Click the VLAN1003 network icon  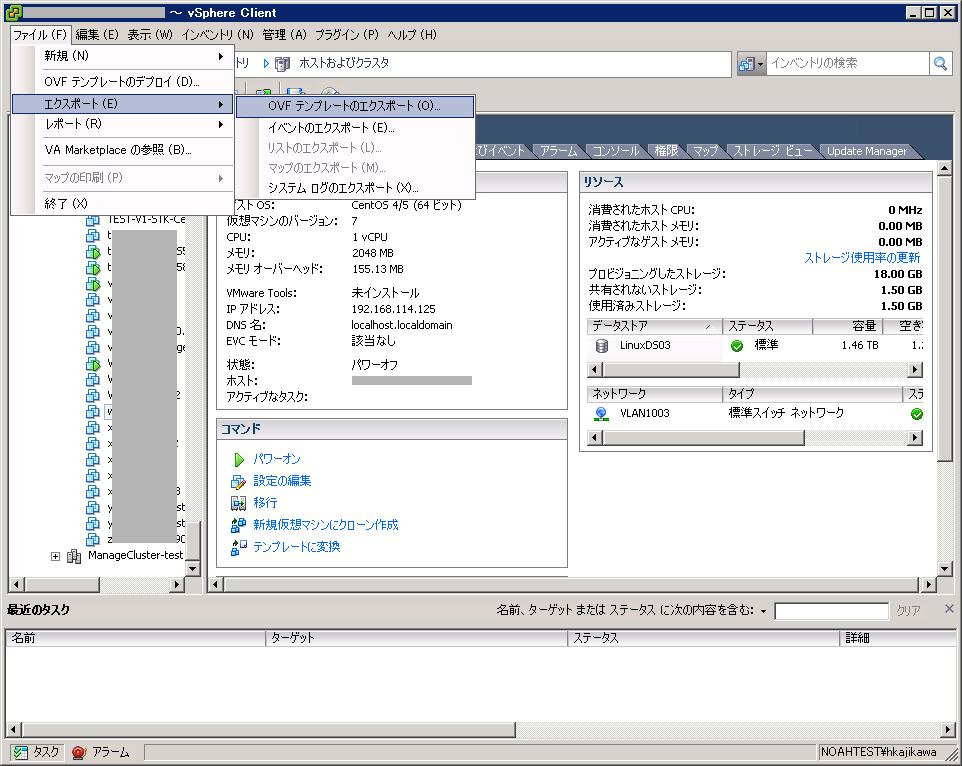[x=602, y=414]
